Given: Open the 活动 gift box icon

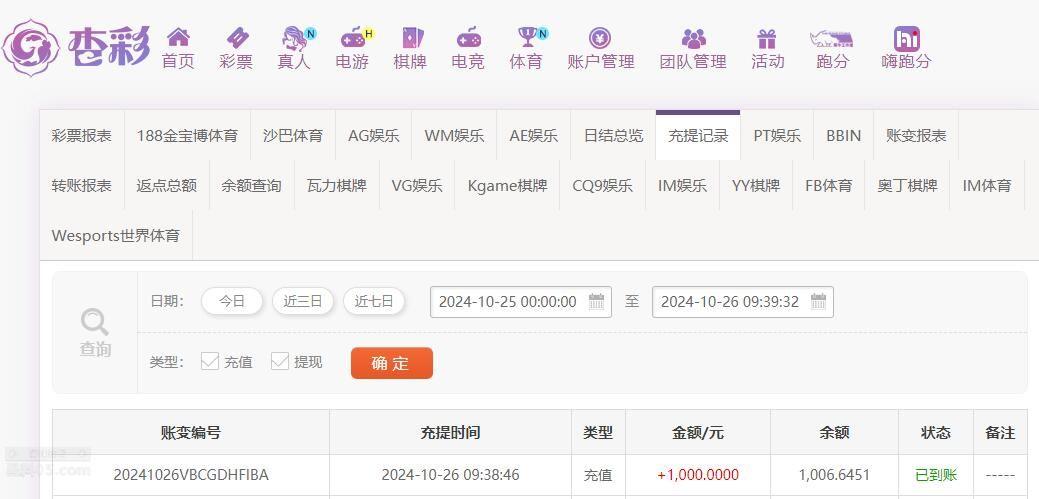Looking at the screenshot, I should [x=767, y=38].
